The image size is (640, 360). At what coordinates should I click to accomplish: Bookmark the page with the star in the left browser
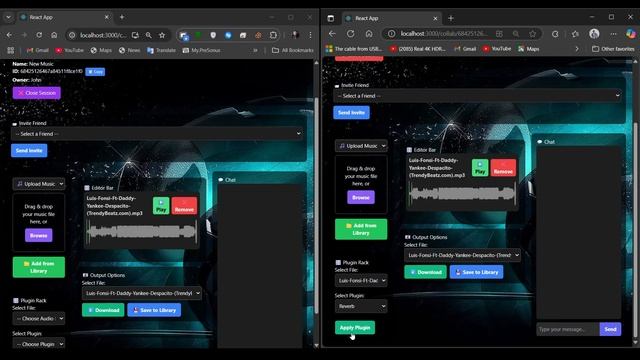tap(162, 35)
